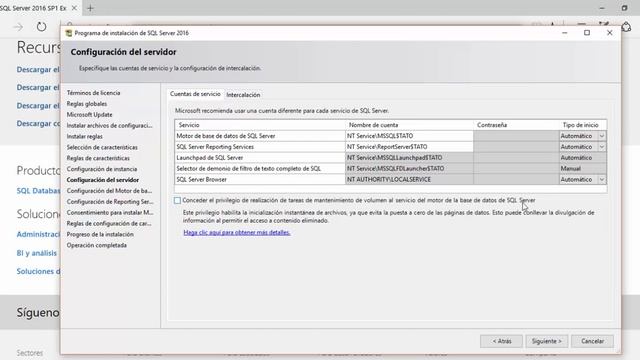The image size is (640, 360).
Task: Select Configuración de instancia step
Action: 102,169
